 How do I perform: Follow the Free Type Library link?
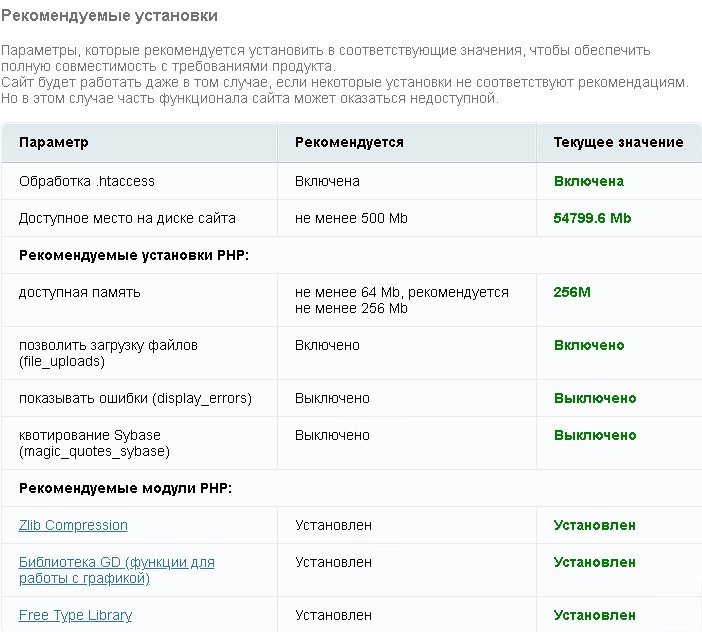(x=75, y=615)
